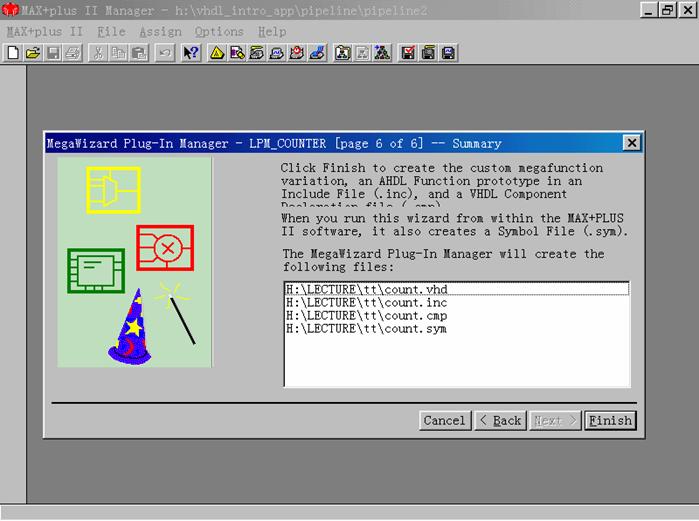
Task: Minimize the MAX+plus II Manager window
Action: tap(649, 10)
